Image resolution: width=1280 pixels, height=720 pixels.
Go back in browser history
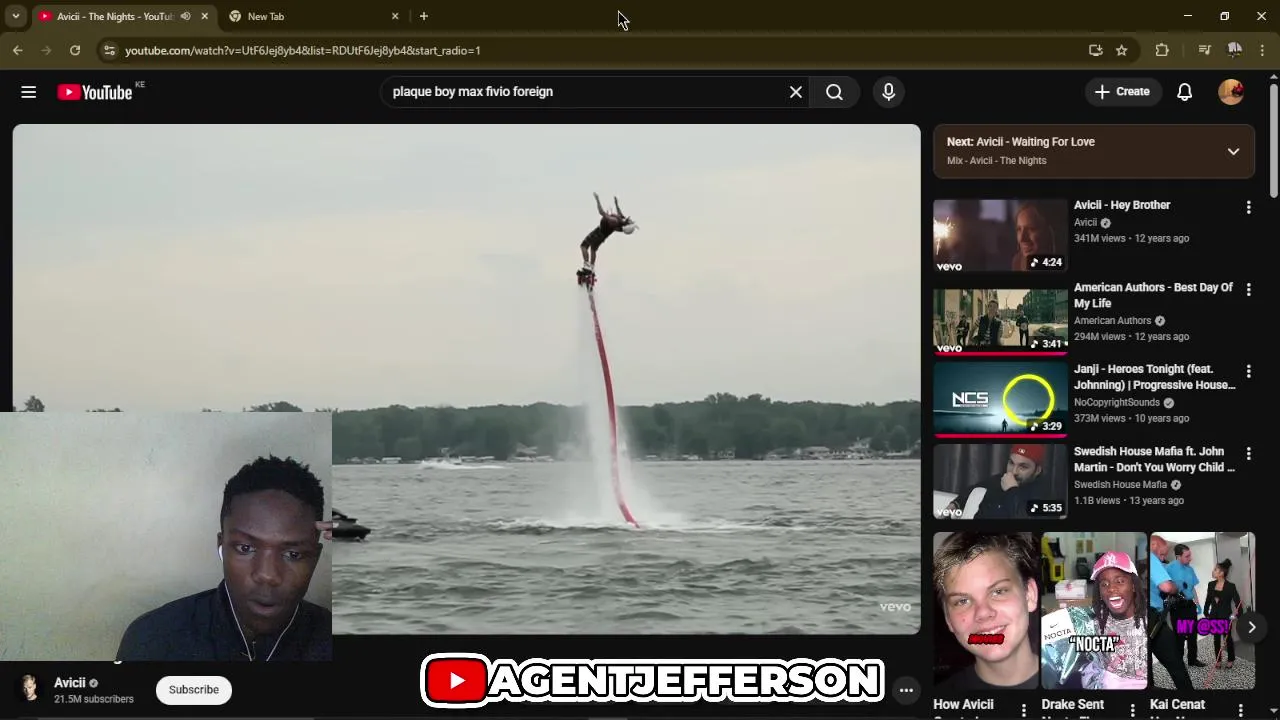18,50
